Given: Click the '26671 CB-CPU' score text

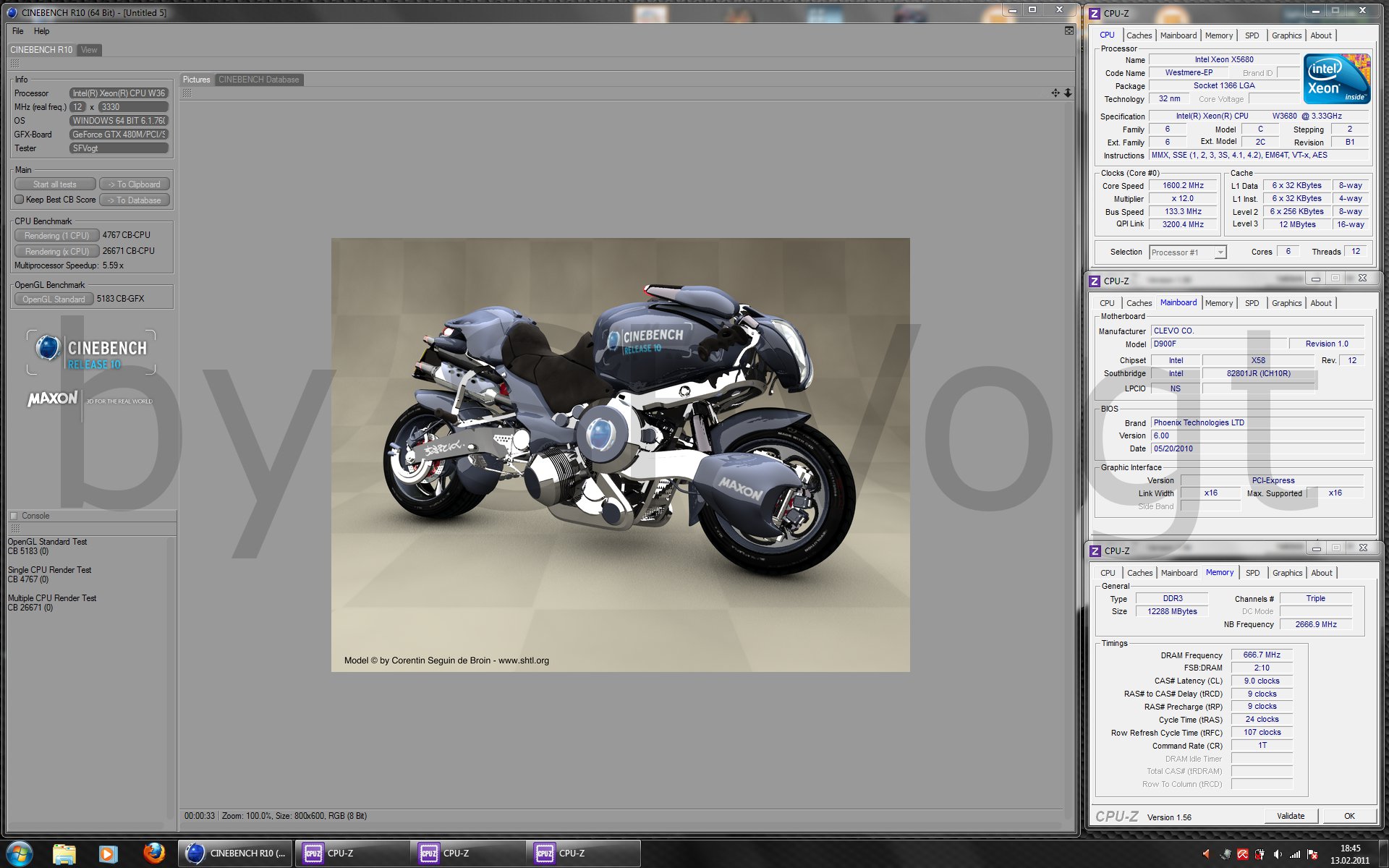Looking at the screenshot, I should [129, 251].
